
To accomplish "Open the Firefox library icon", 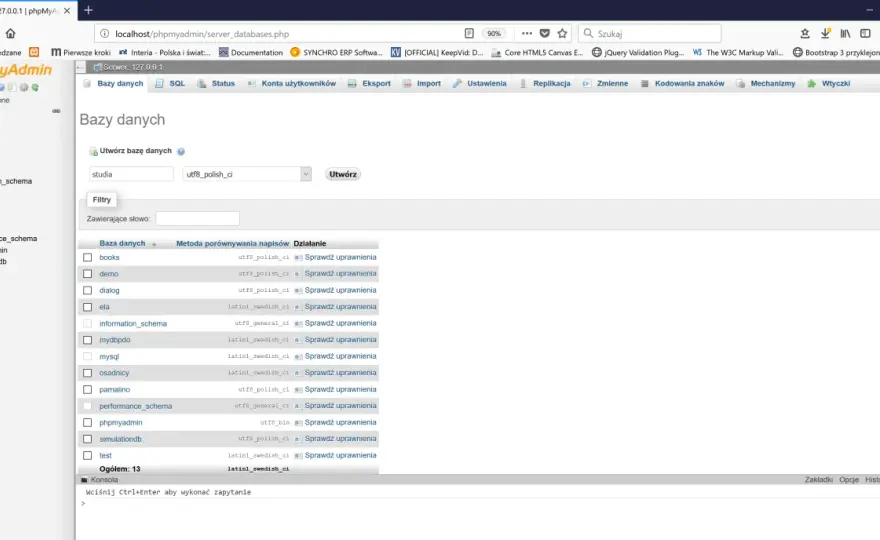I will 845,34.
